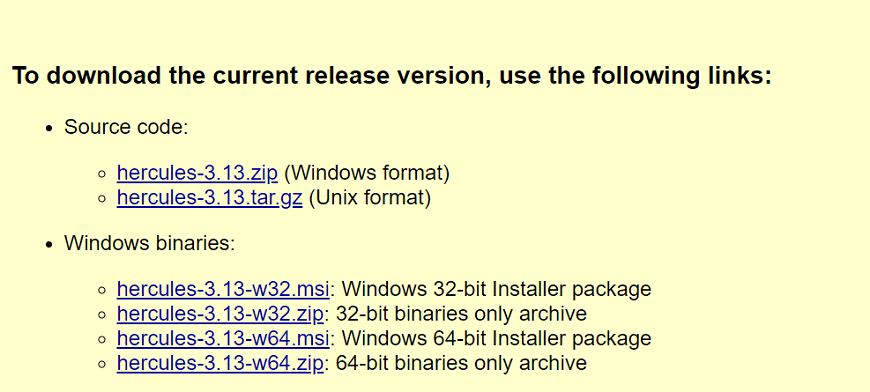
Task: Click the '(Windows format)' description text
Action: pos(367,174)
